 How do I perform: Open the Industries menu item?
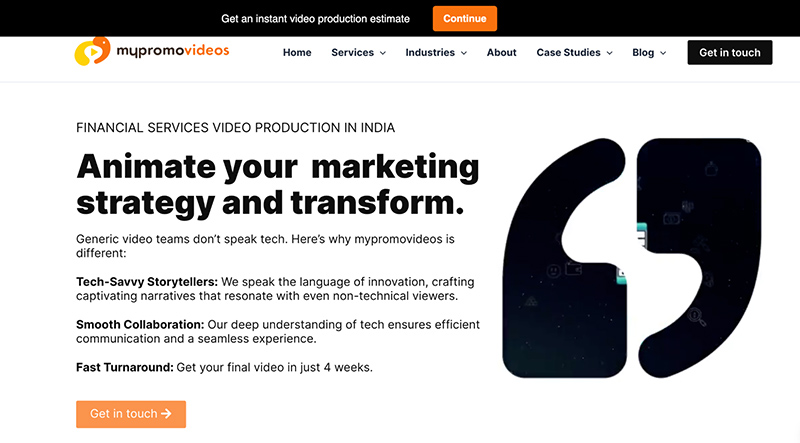pyautogui.click(x=430, y=52)
